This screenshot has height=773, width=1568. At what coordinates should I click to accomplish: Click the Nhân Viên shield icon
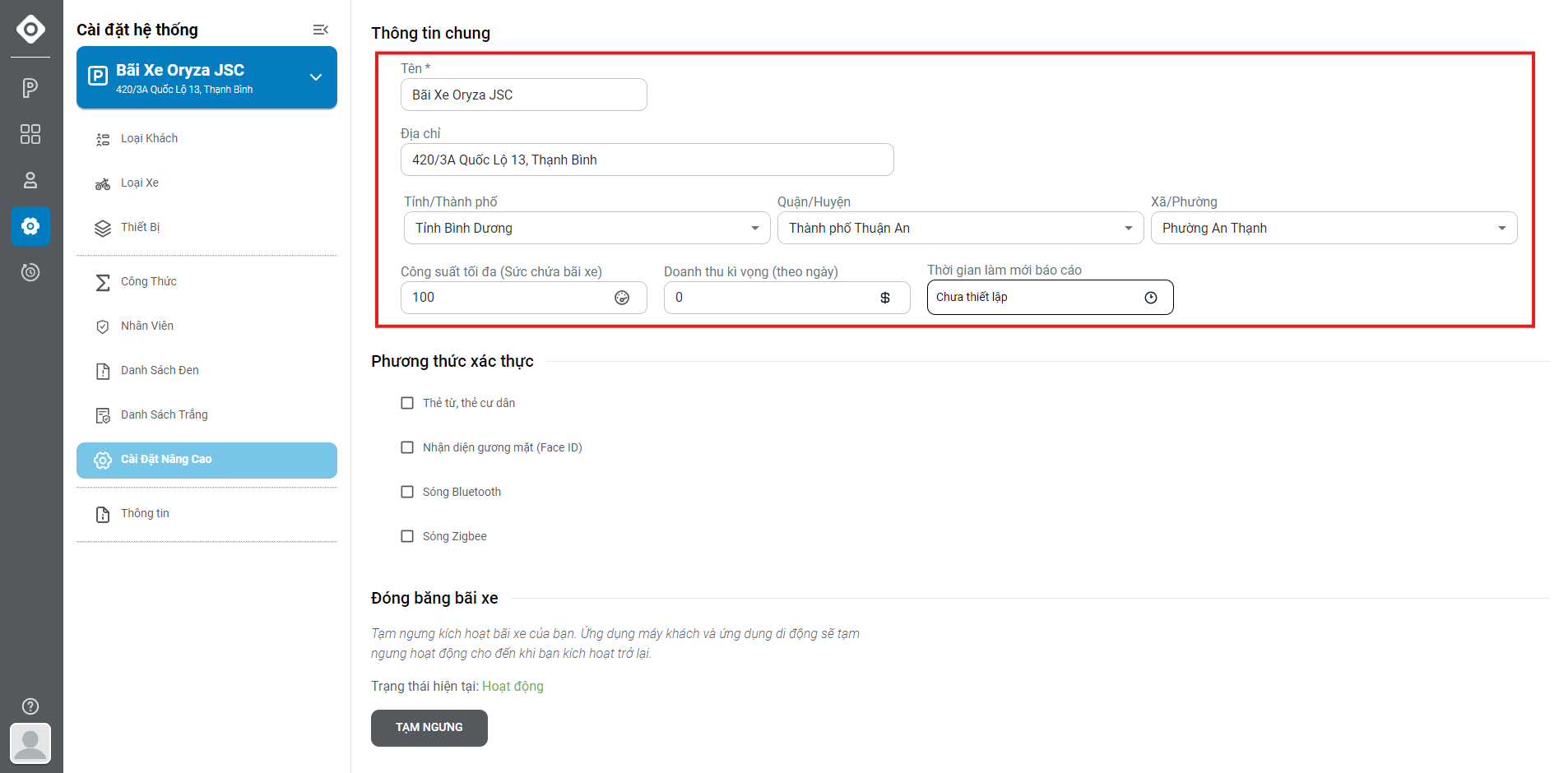[103, 327]
